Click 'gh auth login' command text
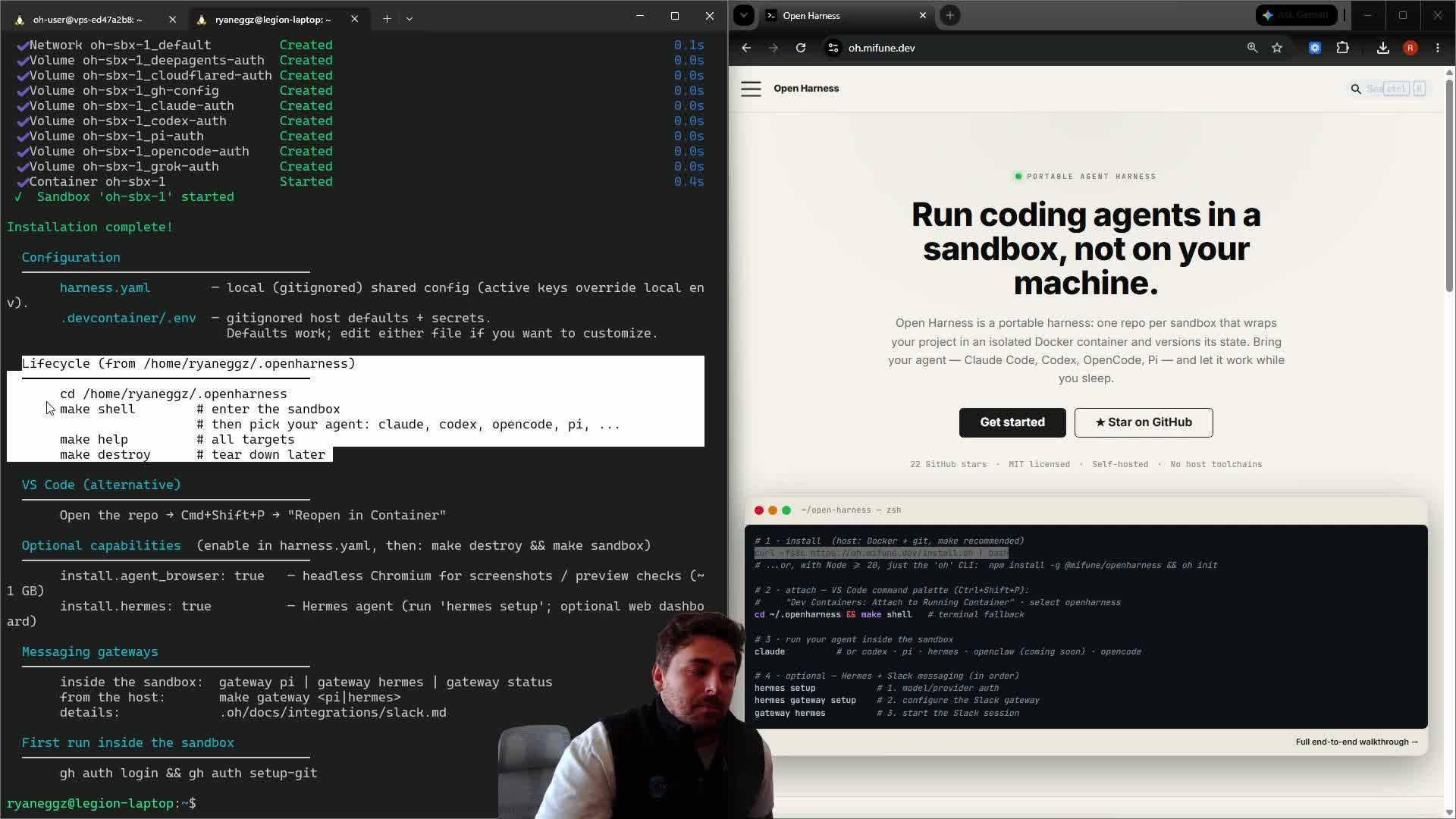Screen dimensions: 1456x819 109,773
